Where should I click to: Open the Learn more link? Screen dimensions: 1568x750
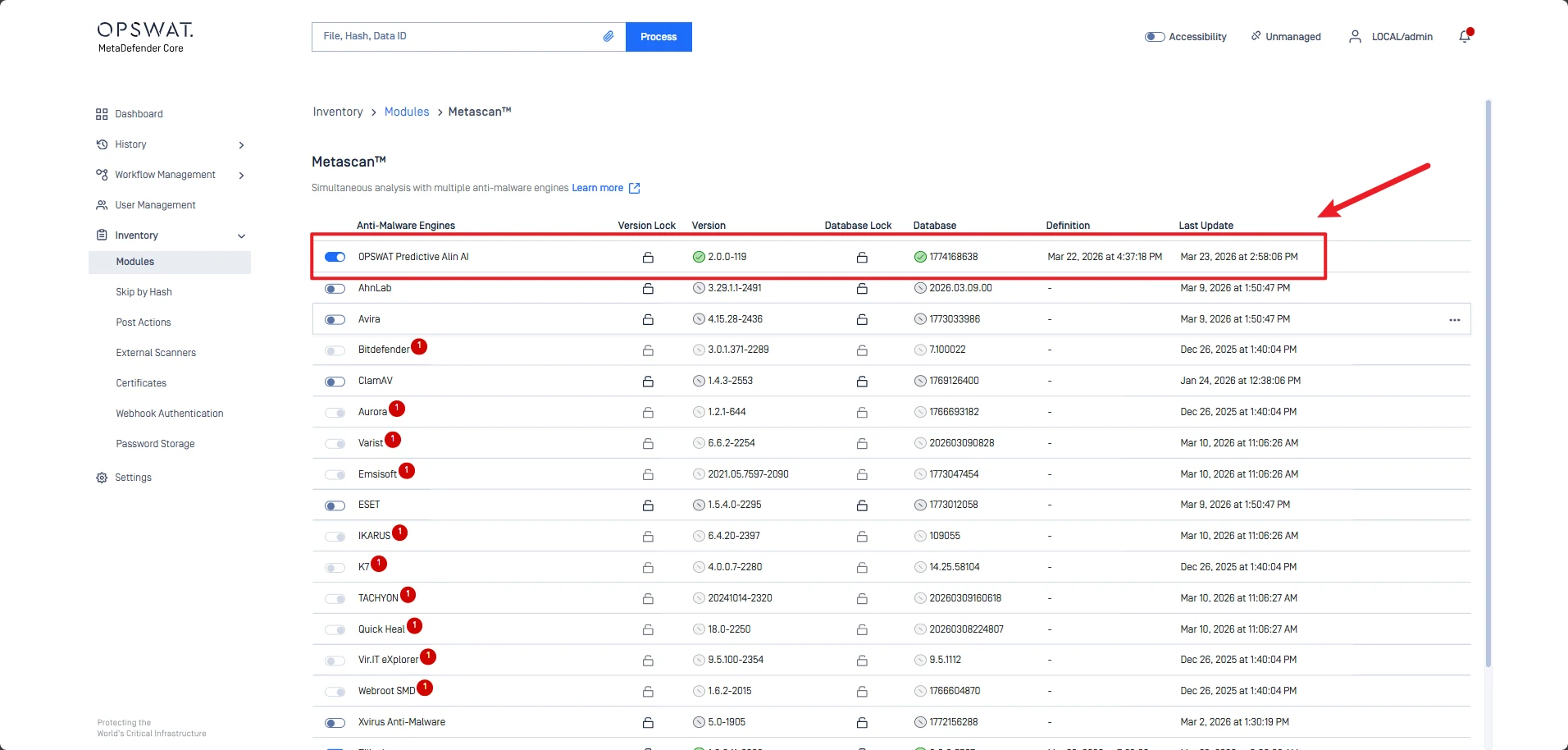click(598, 188)
